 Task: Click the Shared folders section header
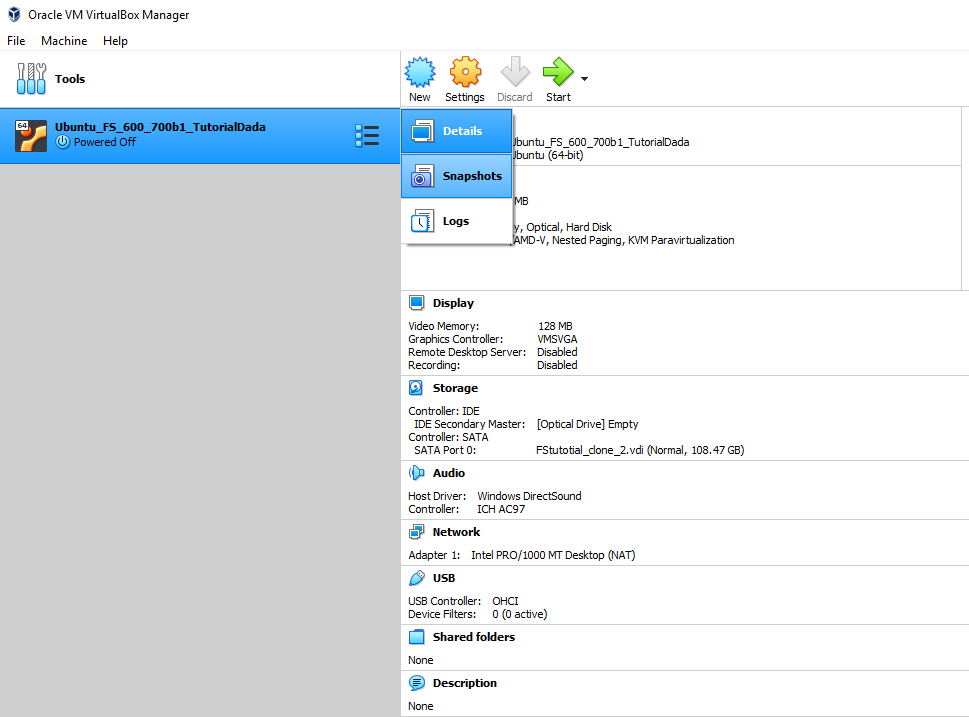473,637
